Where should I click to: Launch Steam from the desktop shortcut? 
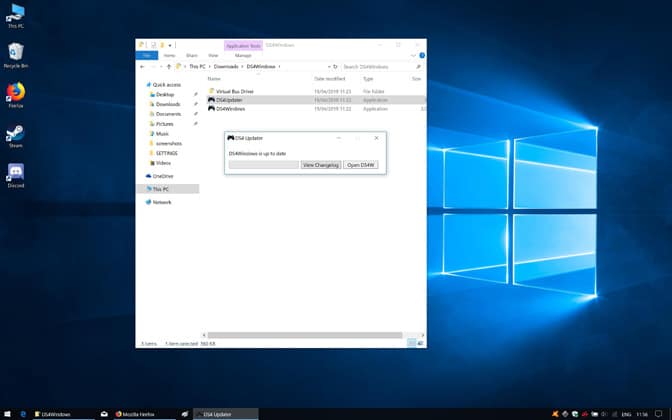click(16, 136)
